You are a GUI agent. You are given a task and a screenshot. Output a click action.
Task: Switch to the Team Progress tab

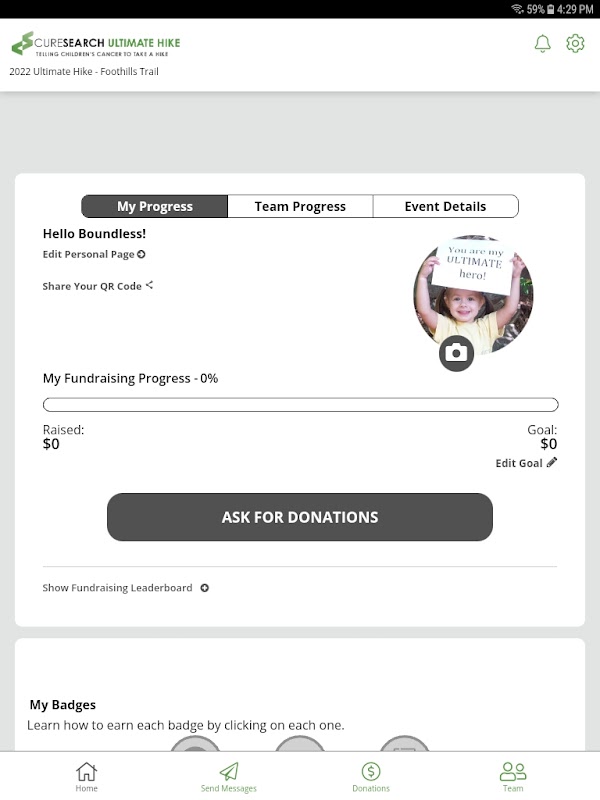[300, 206]
